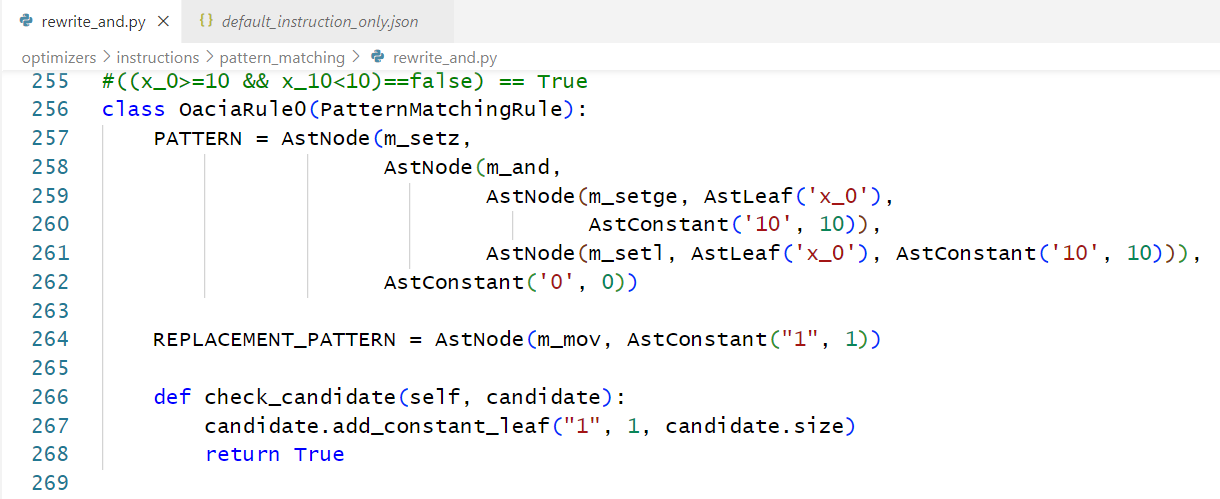Image resolution: width=1220 pixels, height=499 pixels.
Task: Close the rewrite_and.py tab
Action: (x=164, y=21)
